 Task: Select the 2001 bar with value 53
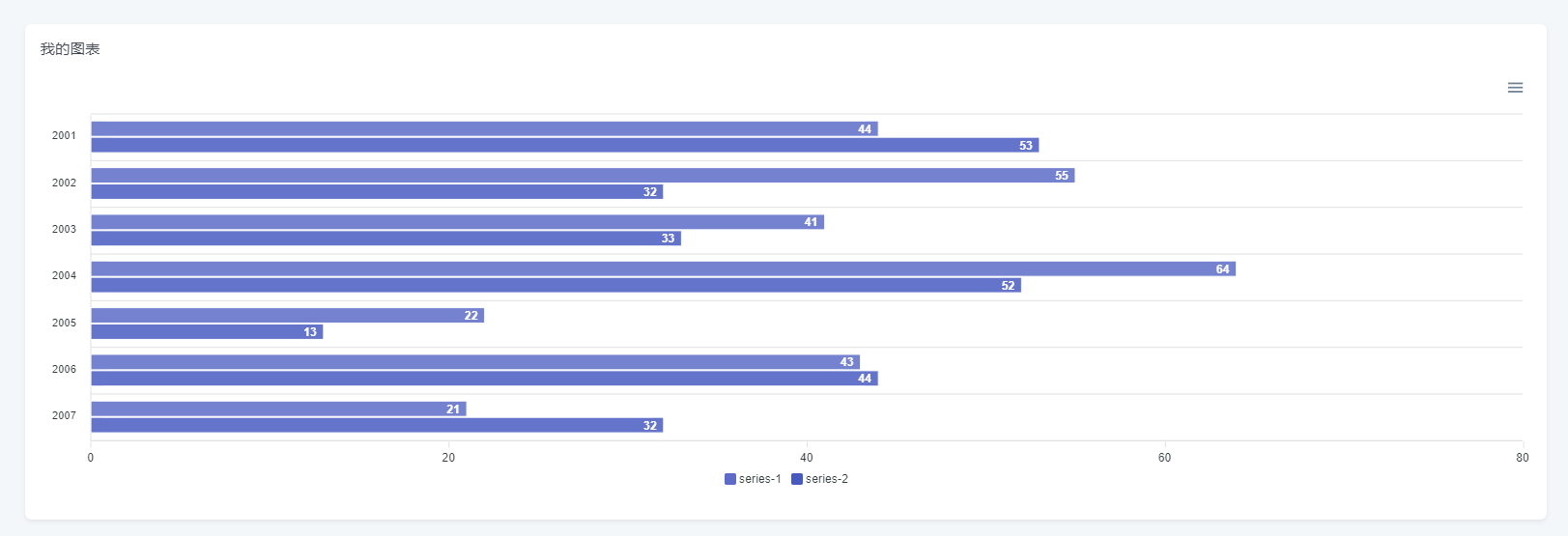tap(564, 145)
